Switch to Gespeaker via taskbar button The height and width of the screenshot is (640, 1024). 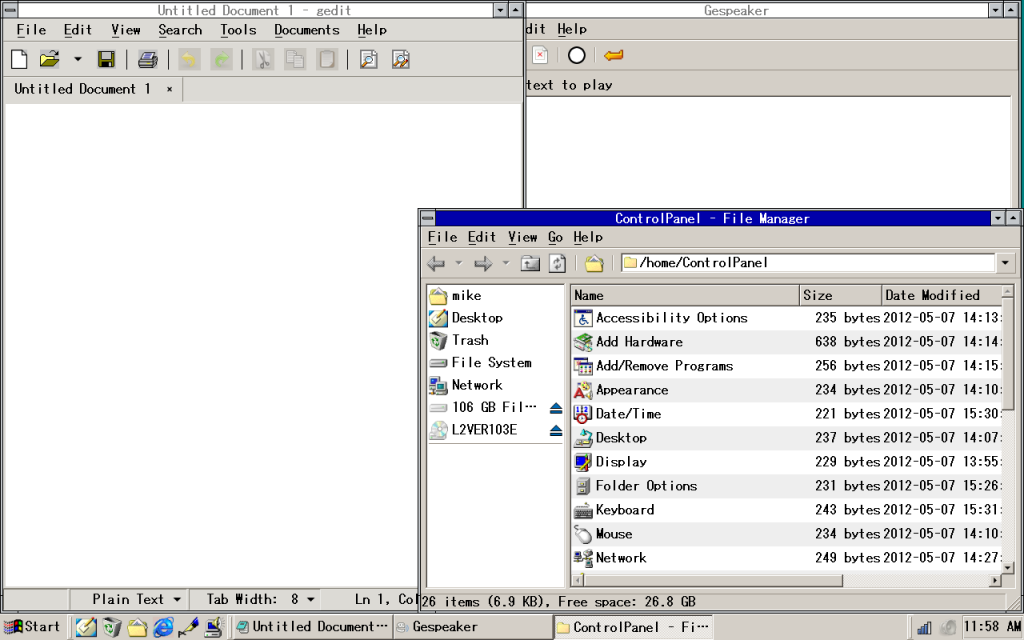point(470,627)
